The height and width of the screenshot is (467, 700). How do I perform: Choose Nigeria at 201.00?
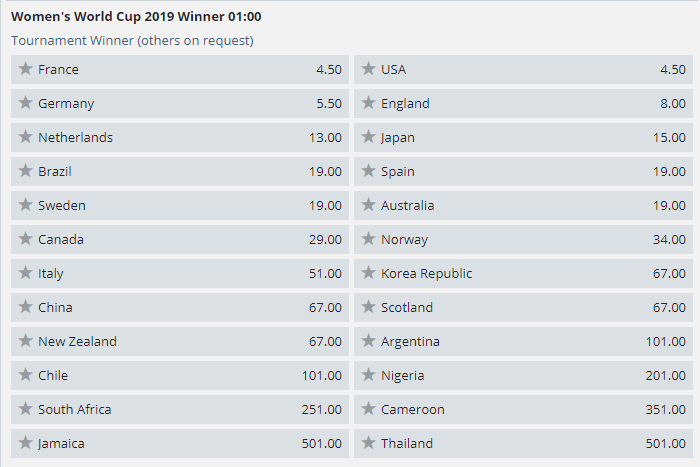click(x=665, y=375)
